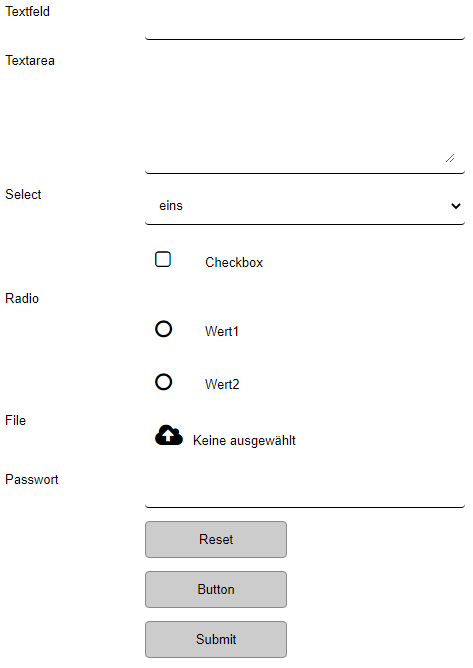This screenshot has width=473, height=668.
Task: Focus the Passwort input field
Action: coord(305,489)
